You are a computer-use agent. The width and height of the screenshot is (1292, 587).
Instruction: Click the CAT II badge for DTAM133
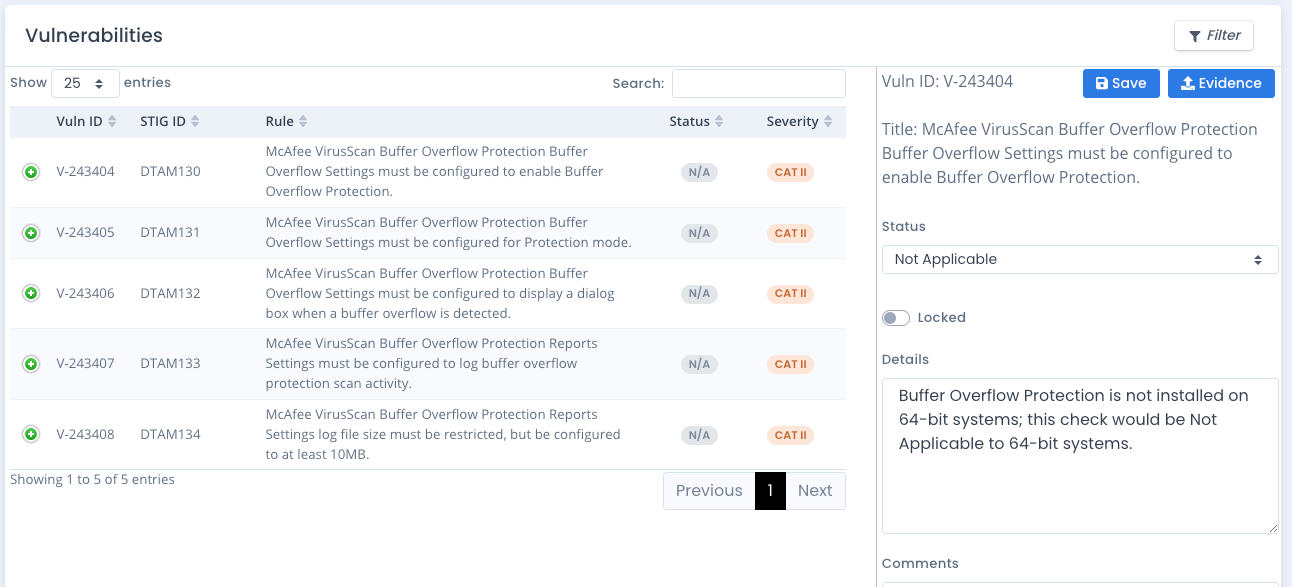coord(790,364)
